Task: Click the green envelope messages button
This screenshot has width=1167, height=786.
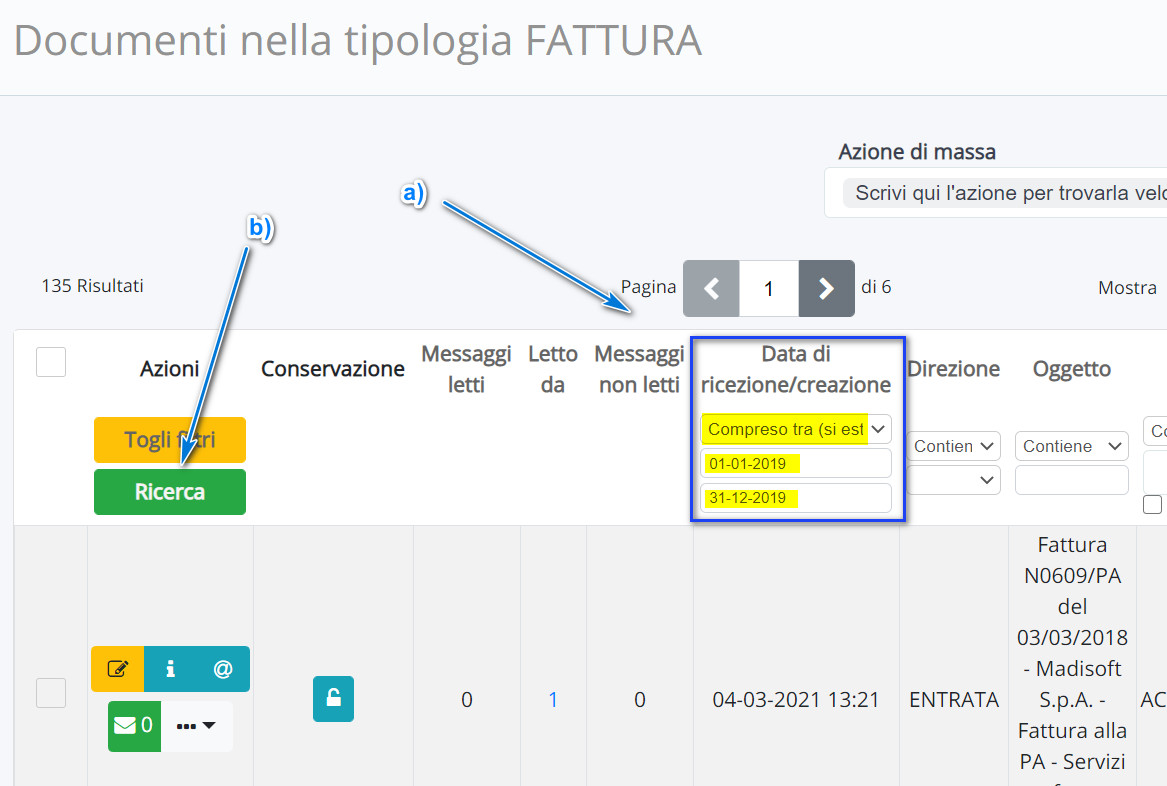Action: 134,726
